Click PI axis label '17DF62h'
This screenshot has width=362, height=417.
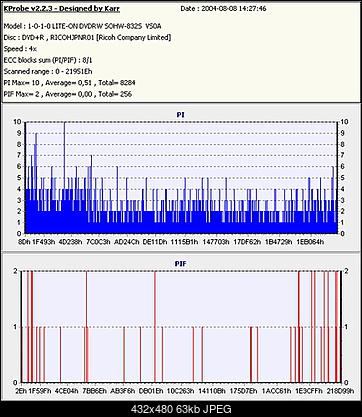(x=247, y=242)
